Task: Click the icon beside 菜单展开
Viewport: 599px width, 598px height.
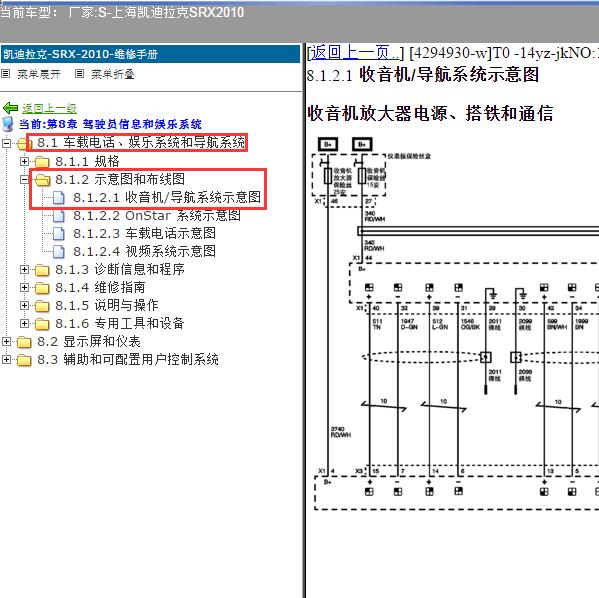Action: pyautogui.click(x=5, y=73)
